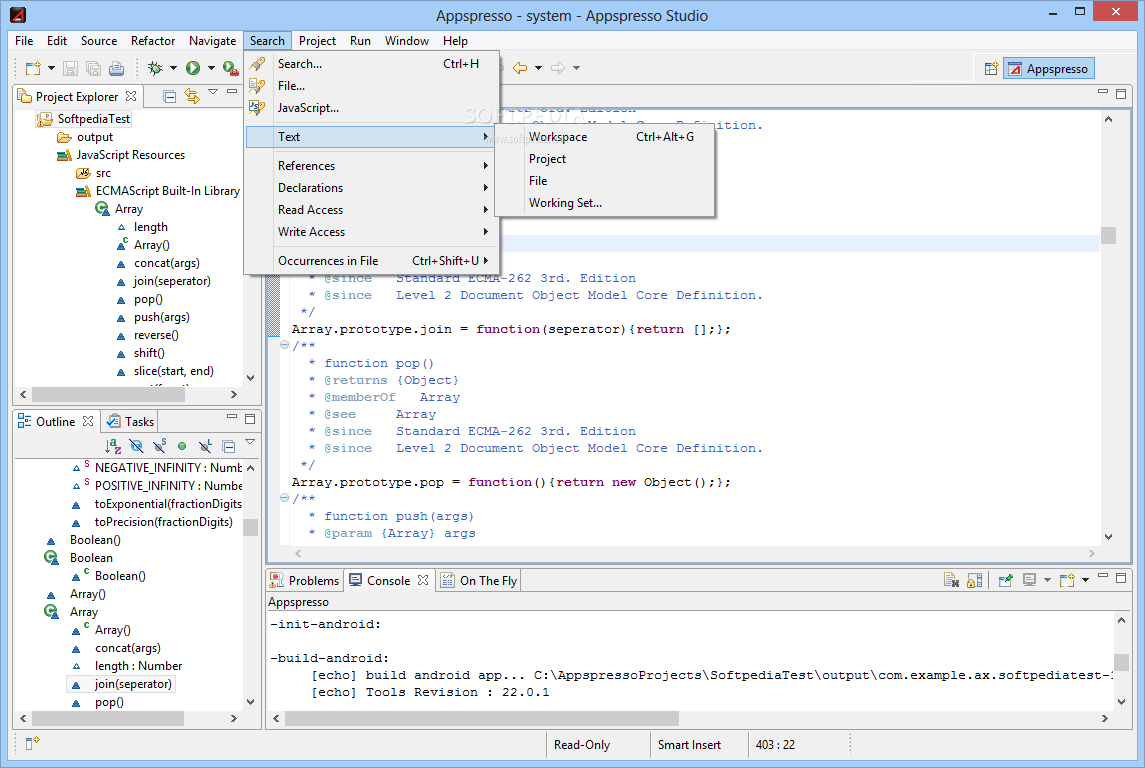Collapse all in Project Explorer

click(170, 96)
